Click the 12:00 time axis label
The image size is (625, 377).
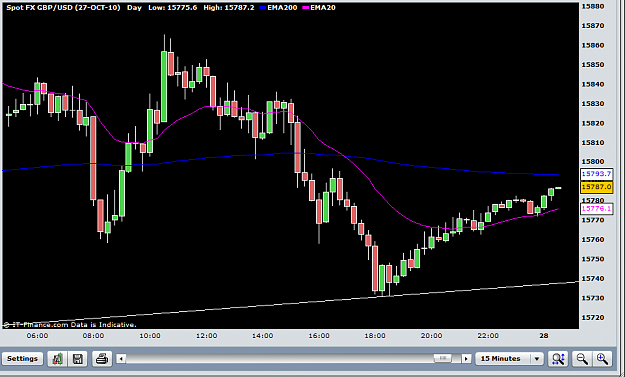(206, 336)
